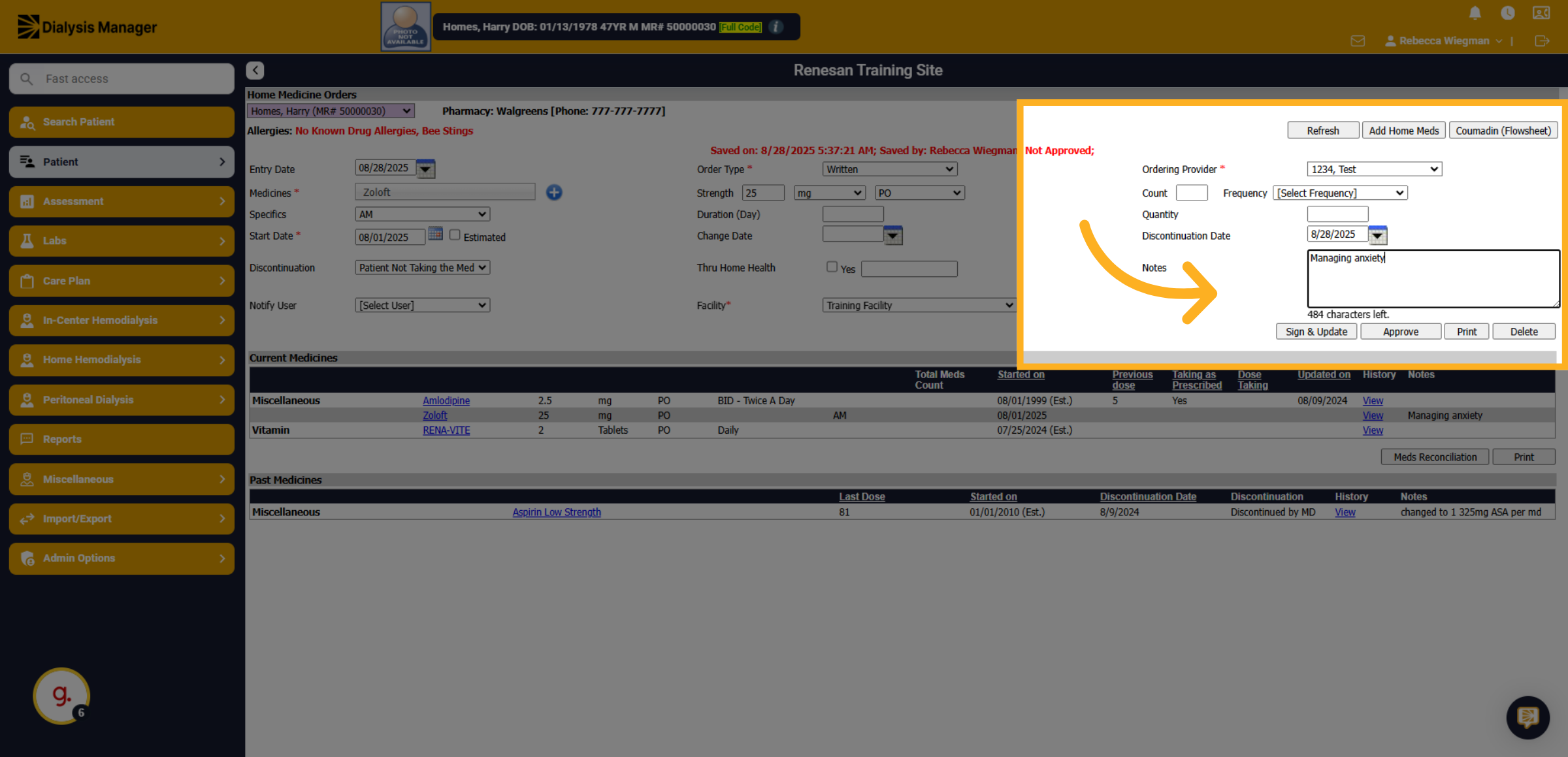Screen dimensions: 1568x757
Task: Click the patient photo thumbnail
Action: (406, 27)
